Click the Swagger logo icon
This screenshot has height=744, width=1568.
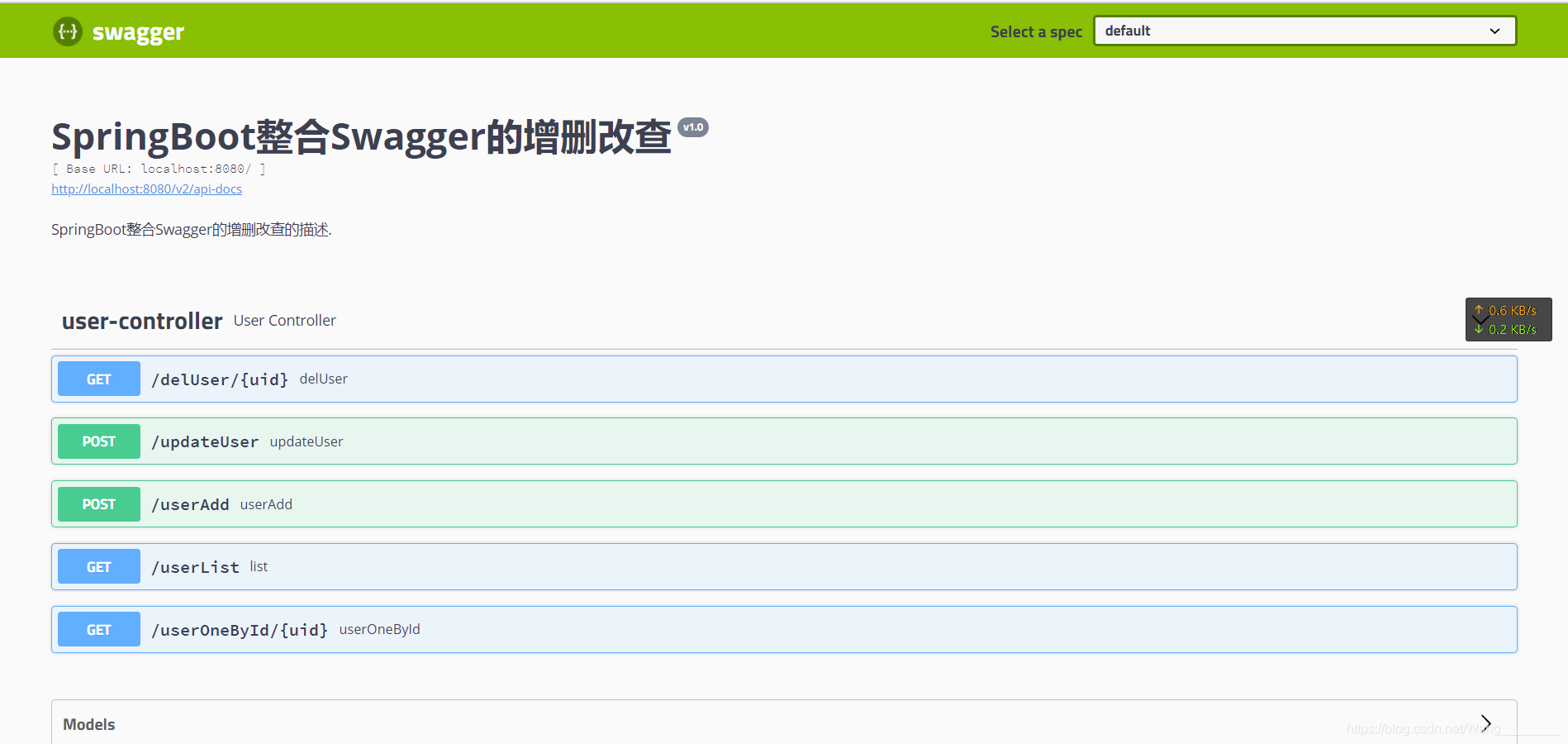coord(67,31)
